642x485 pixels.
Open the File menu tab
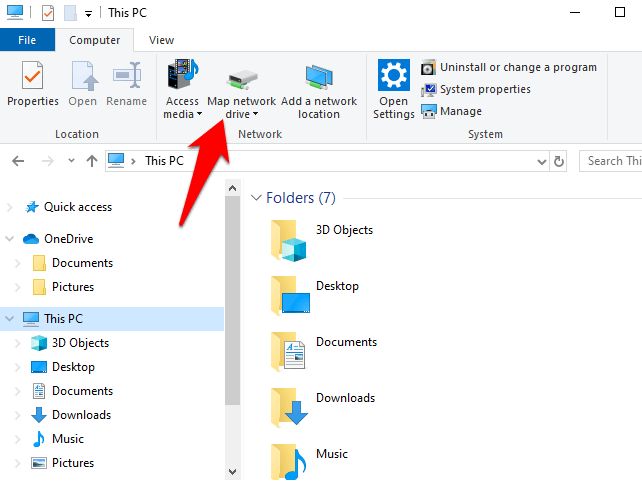(x=27, y=40)
